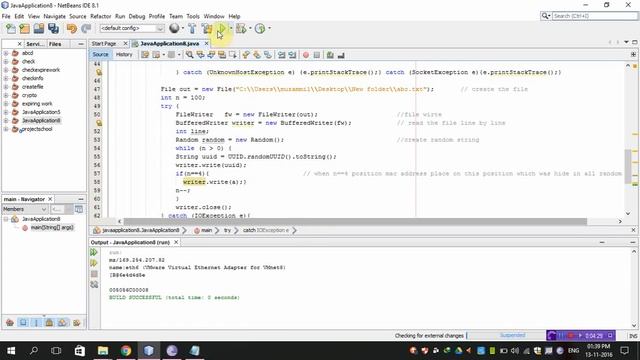Image resolution: width=640 pixels, height=360 pixels.
Task: Expand the check project node
Action: [x=6, y=62]
